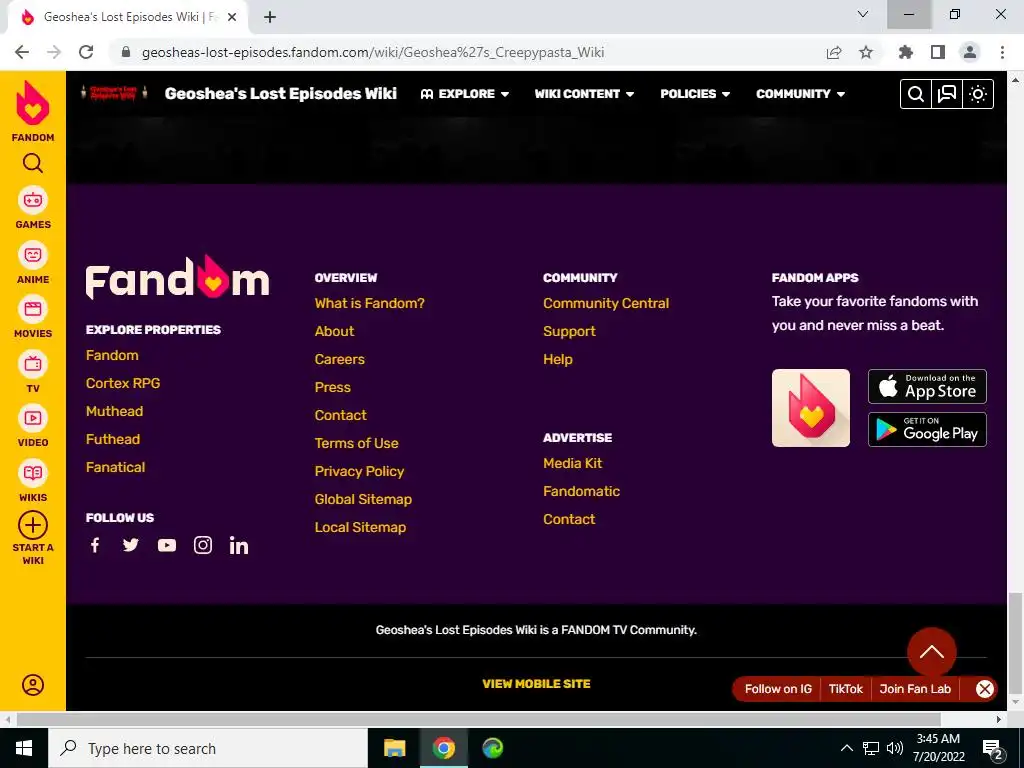Open the Media Kit link

tap(572, 463)
